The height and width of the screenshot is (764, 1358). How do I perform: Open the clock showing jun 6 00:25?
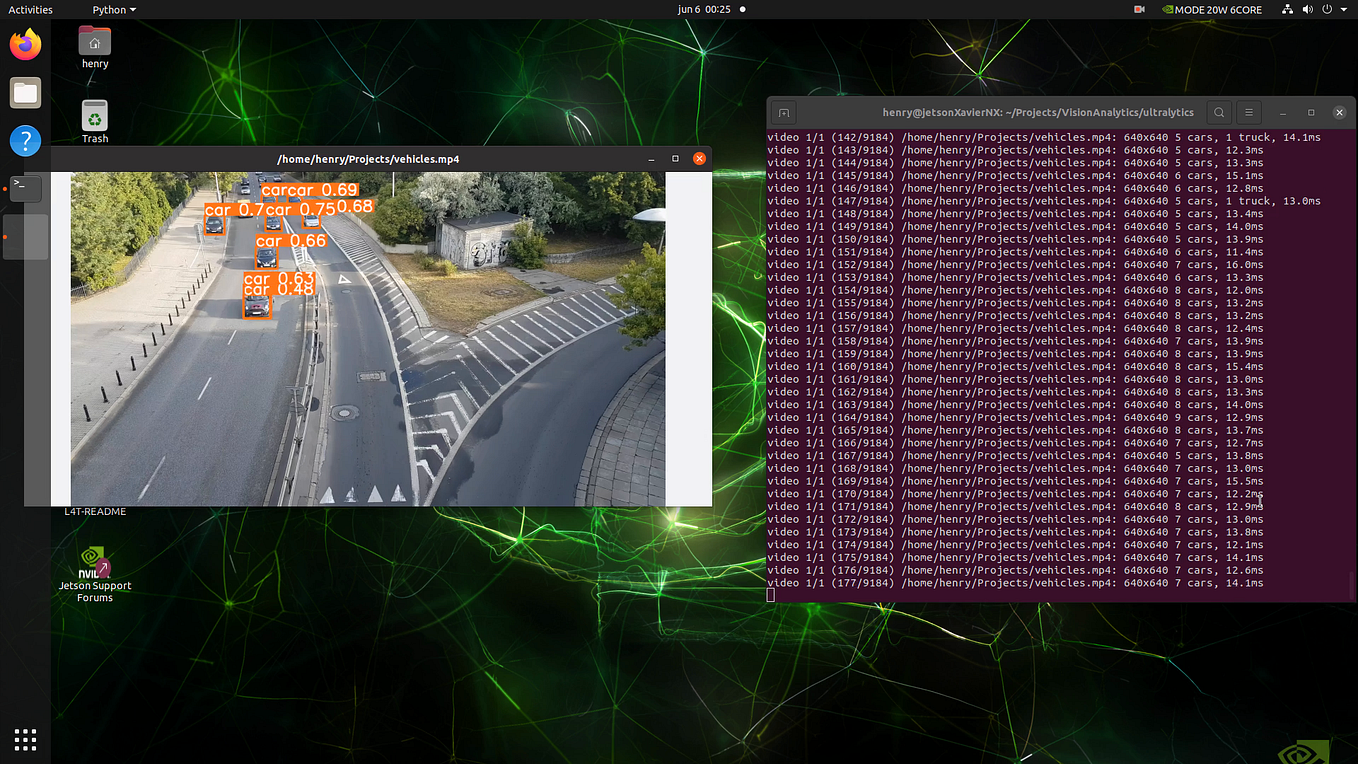point(704,9)
